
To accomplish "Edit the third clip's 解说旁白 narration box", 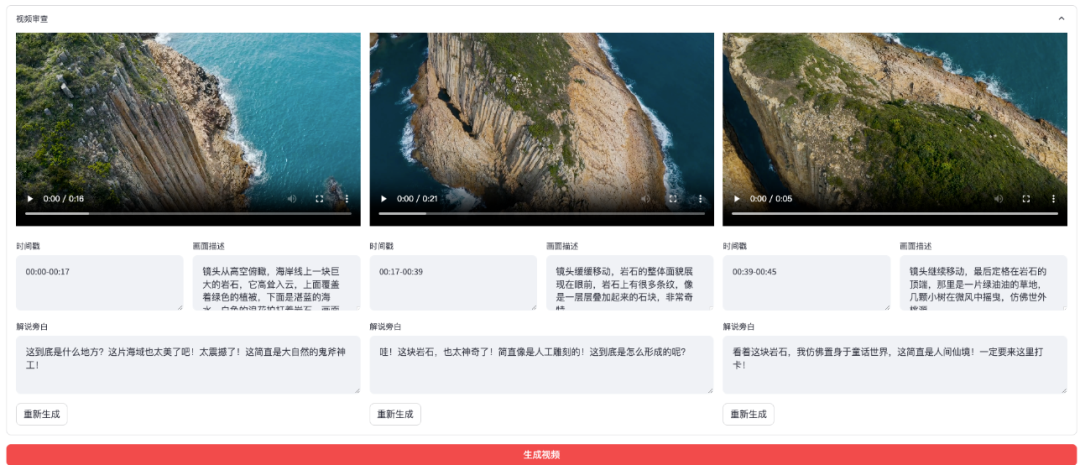I will [895, 364].
